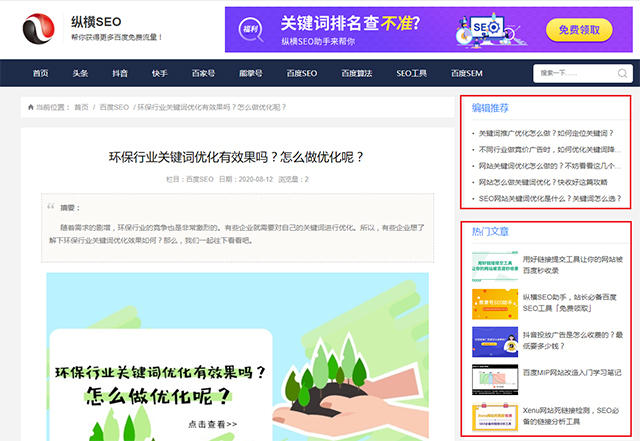Screen dimensions: 640x441
Task: Click 点击查看>> in the cover image
Action: [x=213, y=424]
